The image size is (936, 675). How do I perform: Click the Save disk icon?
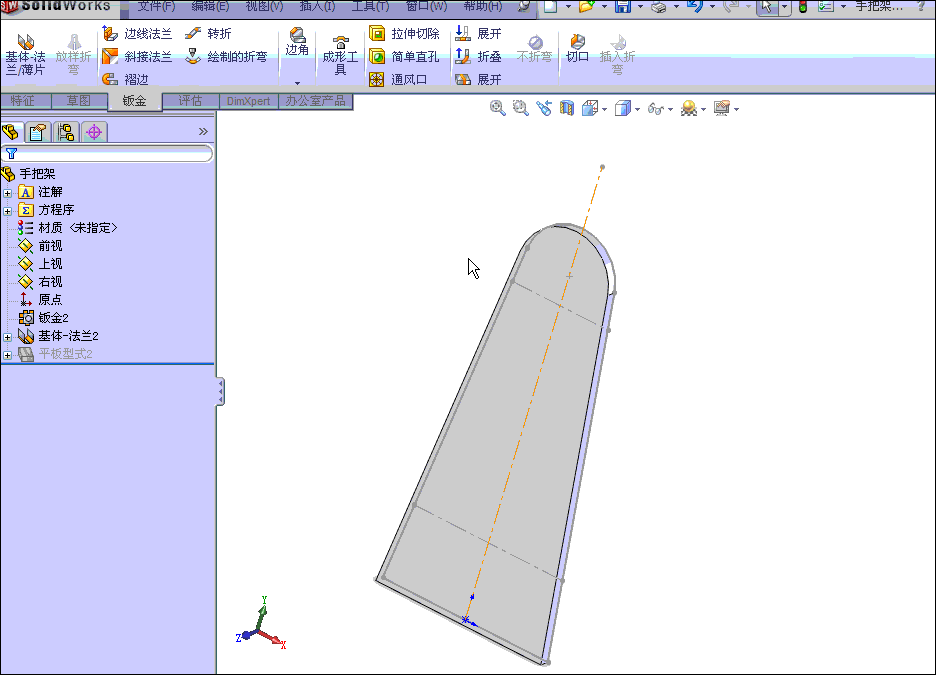(x=623, y=7)
